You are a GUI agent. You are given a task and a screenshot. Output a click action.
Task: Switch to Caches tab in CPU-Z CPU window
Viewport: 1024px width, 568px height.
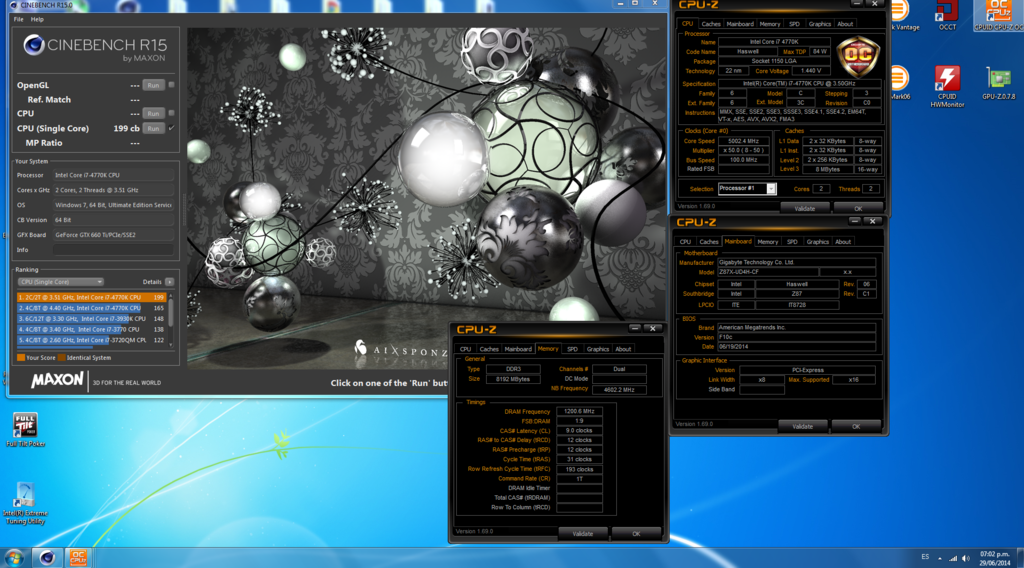[711, 24]
